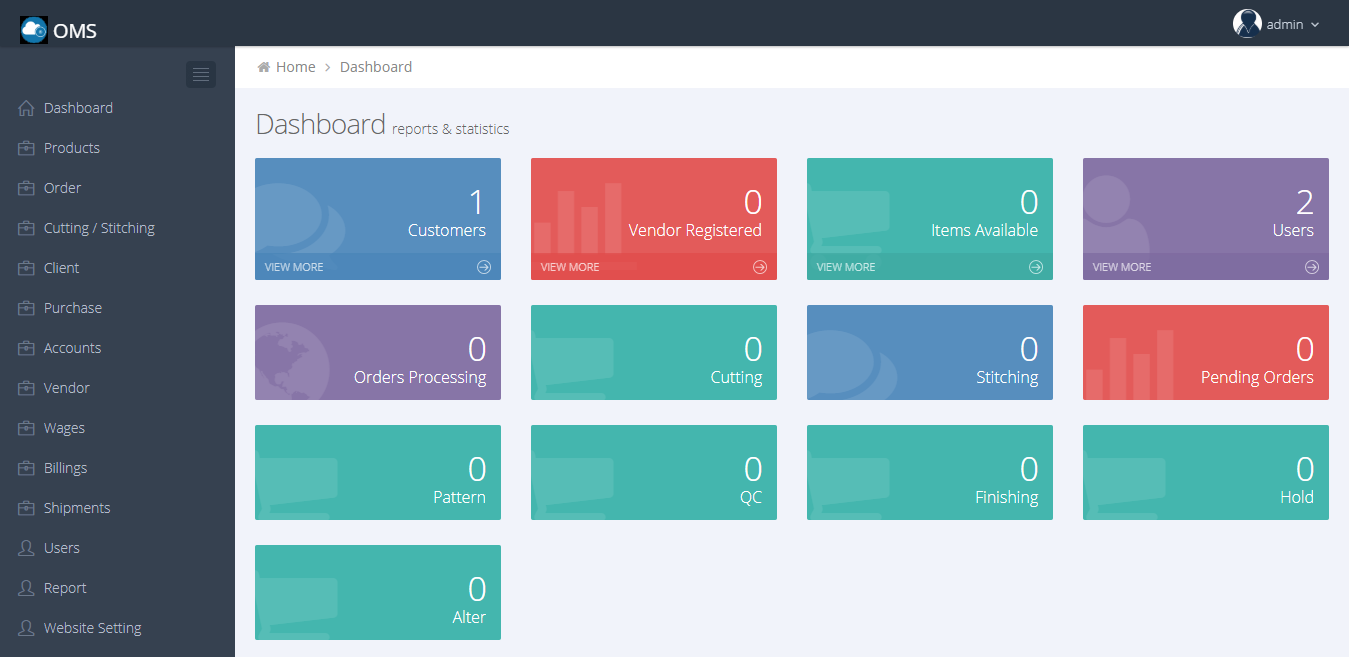Click the Accounts briefcase icon

click(x=26, y=348)
